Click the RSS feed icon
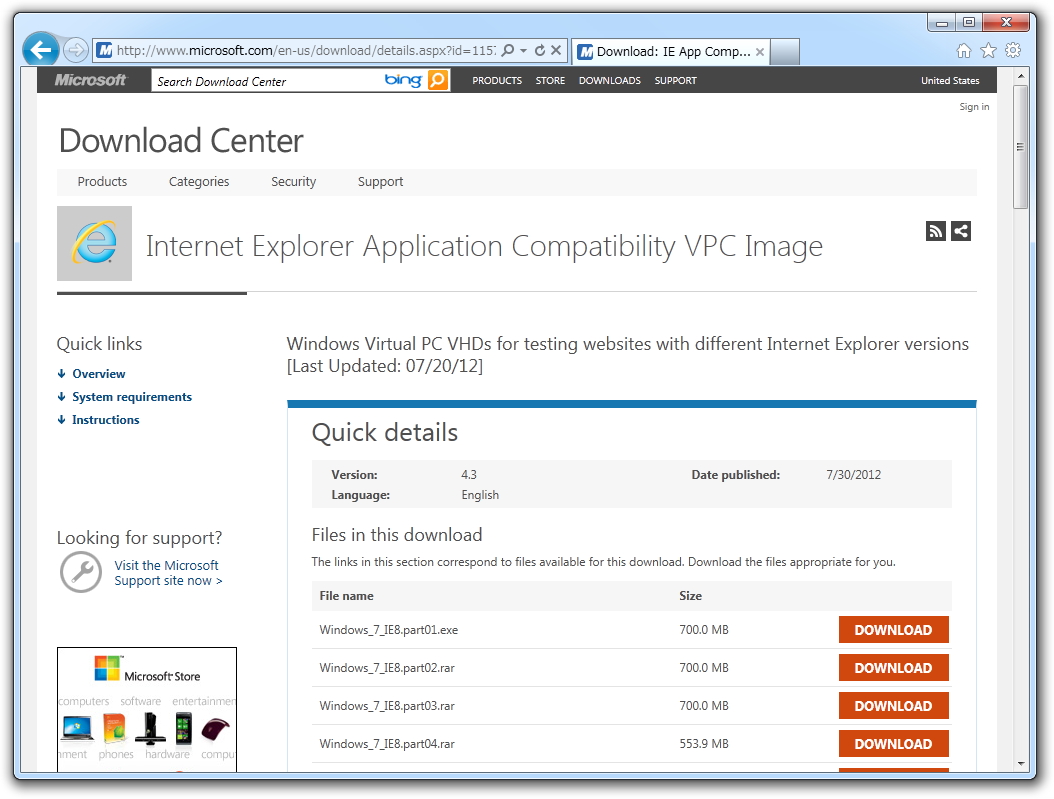1054x799 pixels. click(935, 231)
